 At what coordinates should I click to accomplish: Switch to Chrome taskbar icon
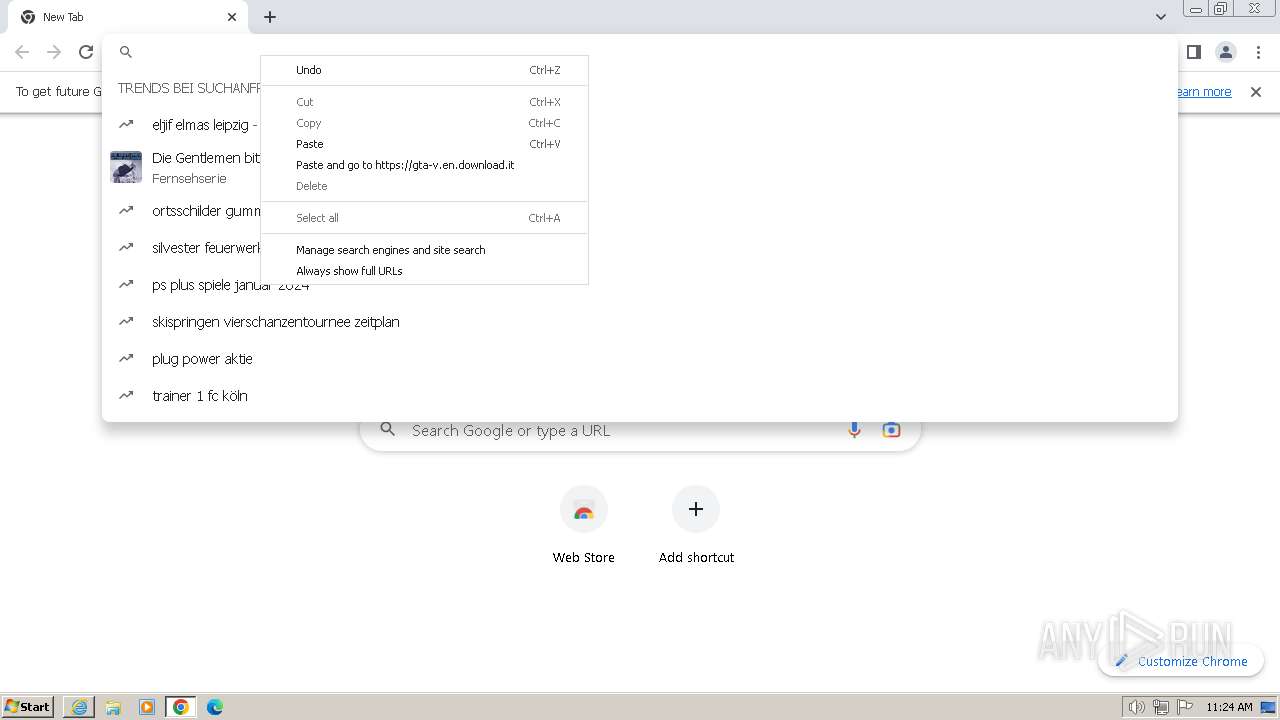click(x=181, y=707)
